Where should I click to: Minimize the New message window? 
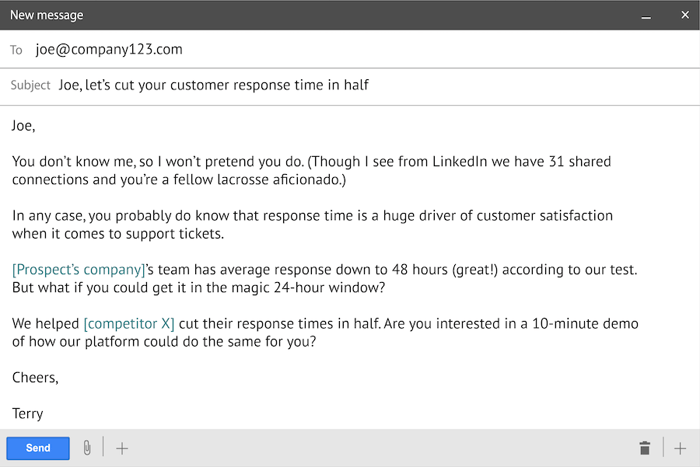(x=646, y=17)
